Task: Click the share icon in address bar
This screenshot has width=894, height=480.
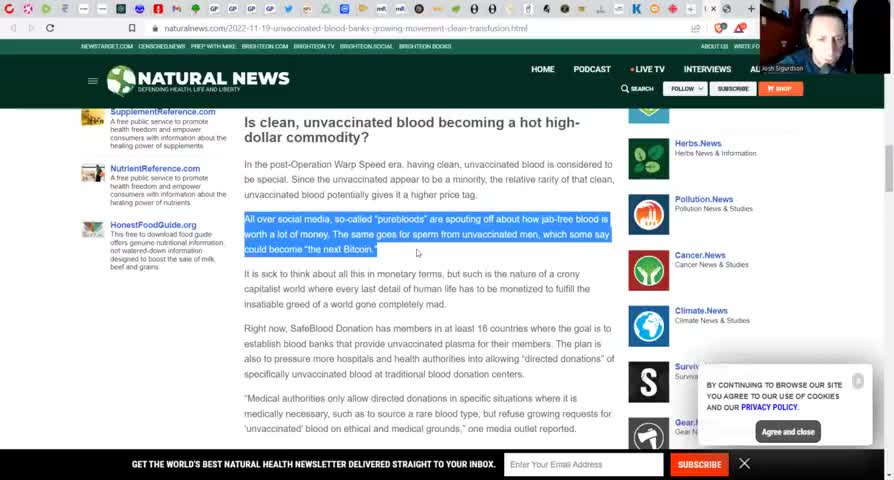Action: click(696, 28)
